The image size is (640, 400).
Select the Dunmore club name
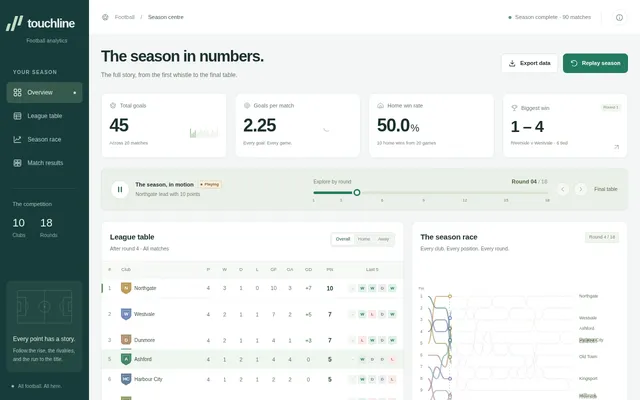[x=144, y=340]
